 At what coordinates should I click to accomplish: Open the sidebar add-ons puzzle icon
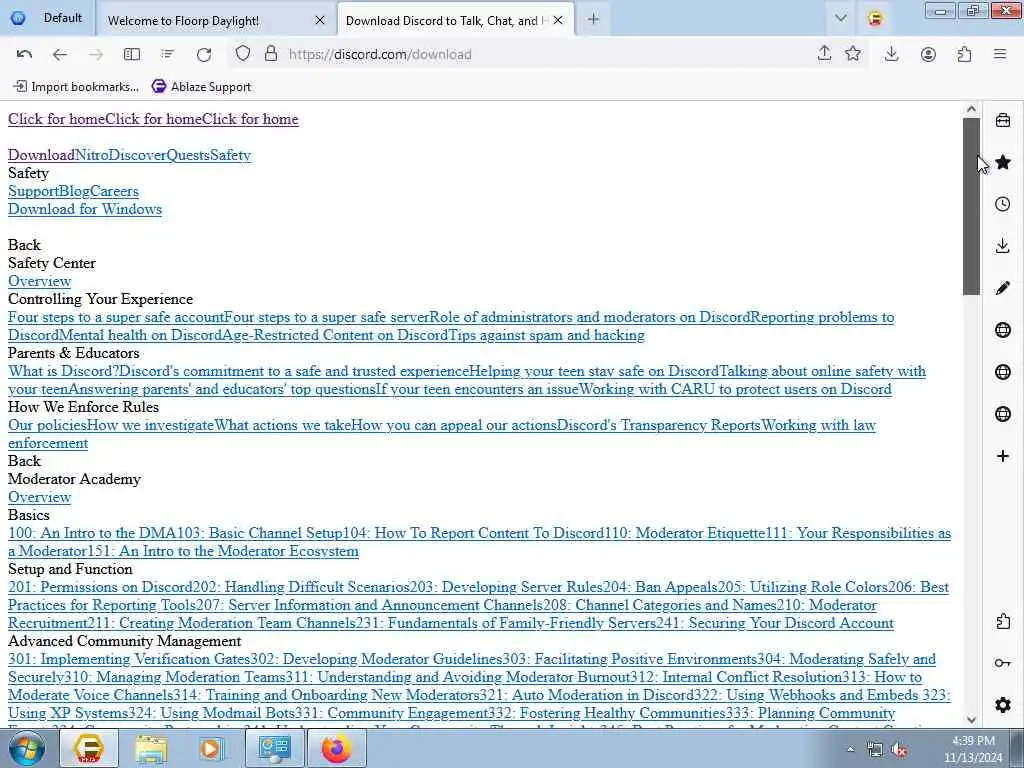click(x=1003, y=621)
